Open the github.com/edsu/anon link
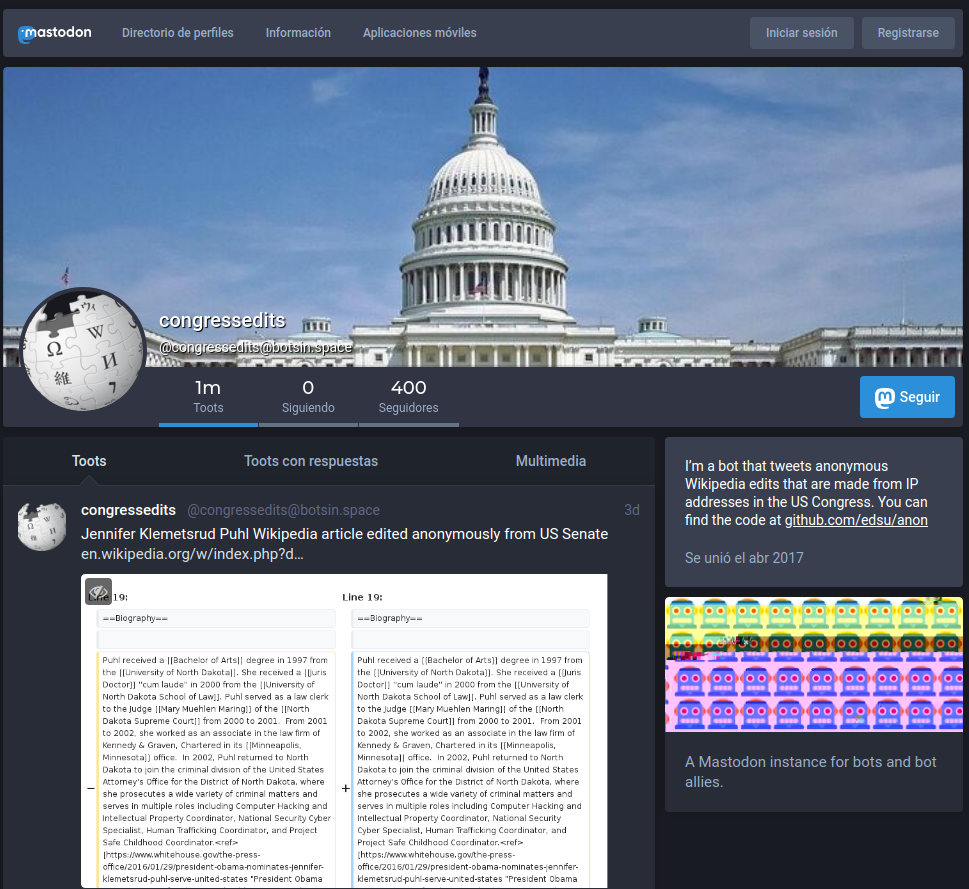The width and height of the screenshot is (969, 889). [856, 520]
